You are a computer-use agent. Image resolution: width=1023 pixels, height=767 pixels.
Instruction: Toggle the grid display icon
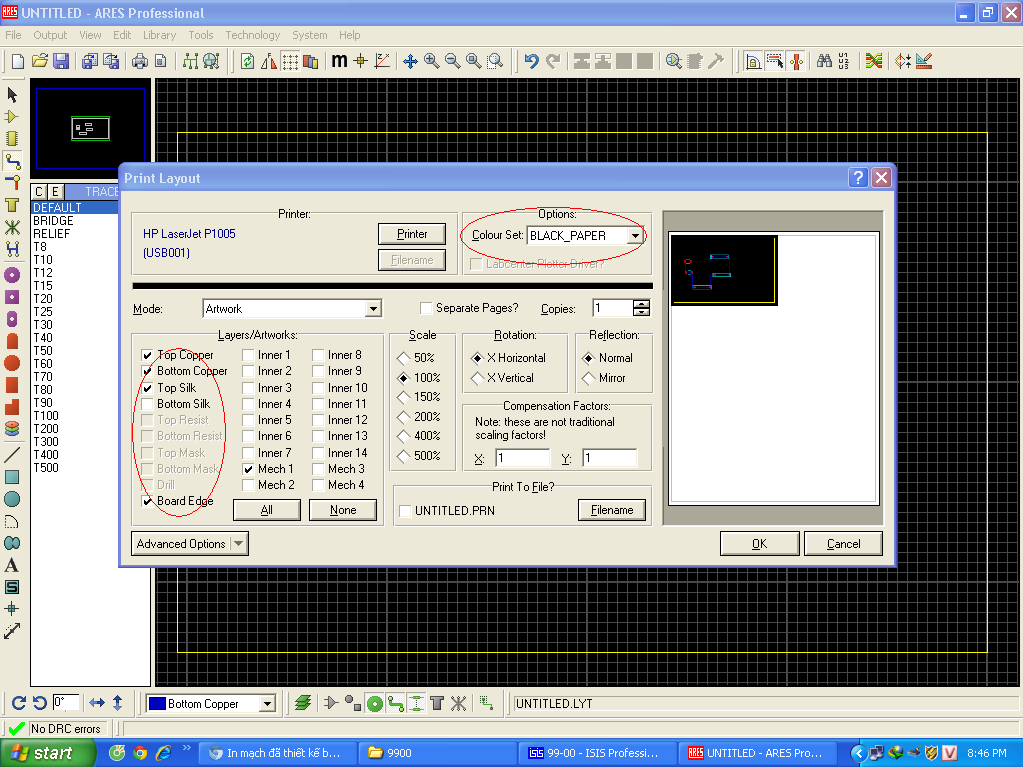(289, 61)
